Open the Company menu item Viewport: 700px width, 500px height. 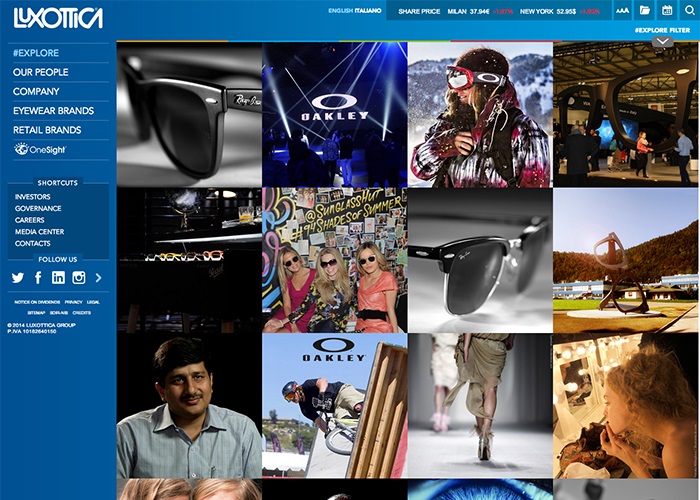[36, 92]
